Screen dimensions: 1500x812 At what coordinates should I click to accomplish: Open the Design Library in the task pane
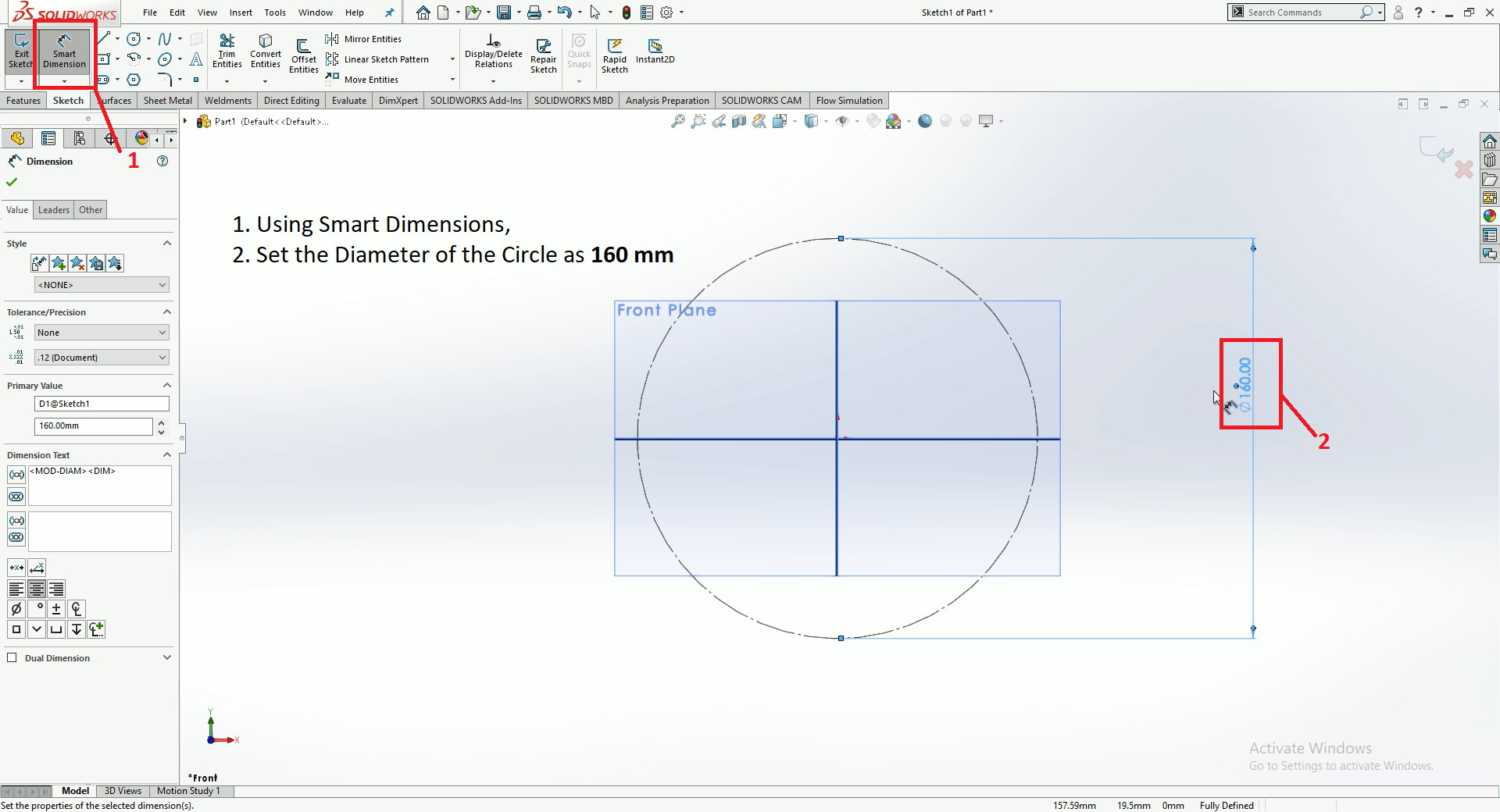1490,160
